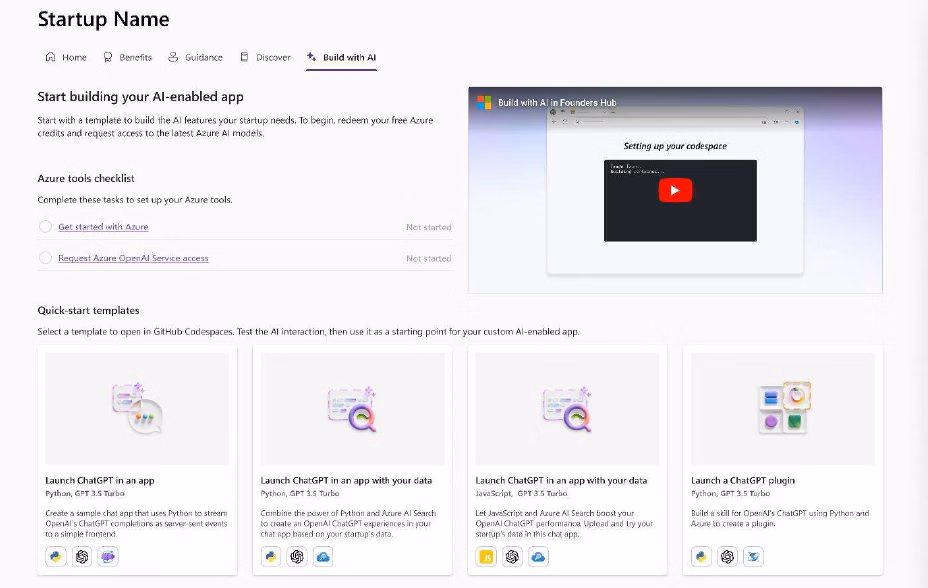The image size is (928, 588).
Task: Select the Guidance people icon
Action: pyautogui.click(x=172, y=57)
